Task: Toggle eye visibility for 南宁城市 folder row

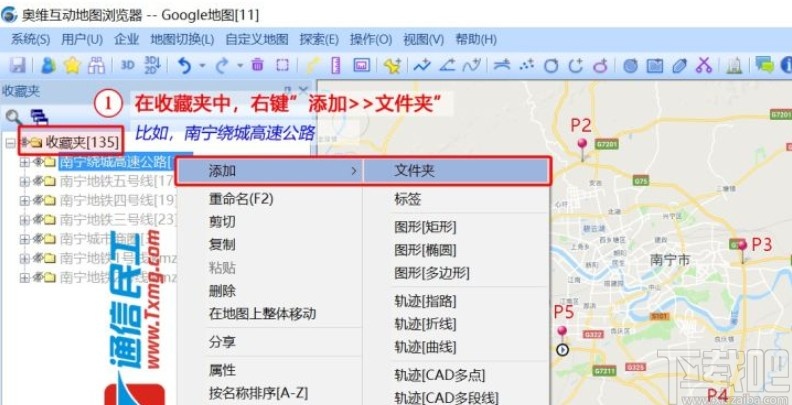Action: [x=37, y=238]
